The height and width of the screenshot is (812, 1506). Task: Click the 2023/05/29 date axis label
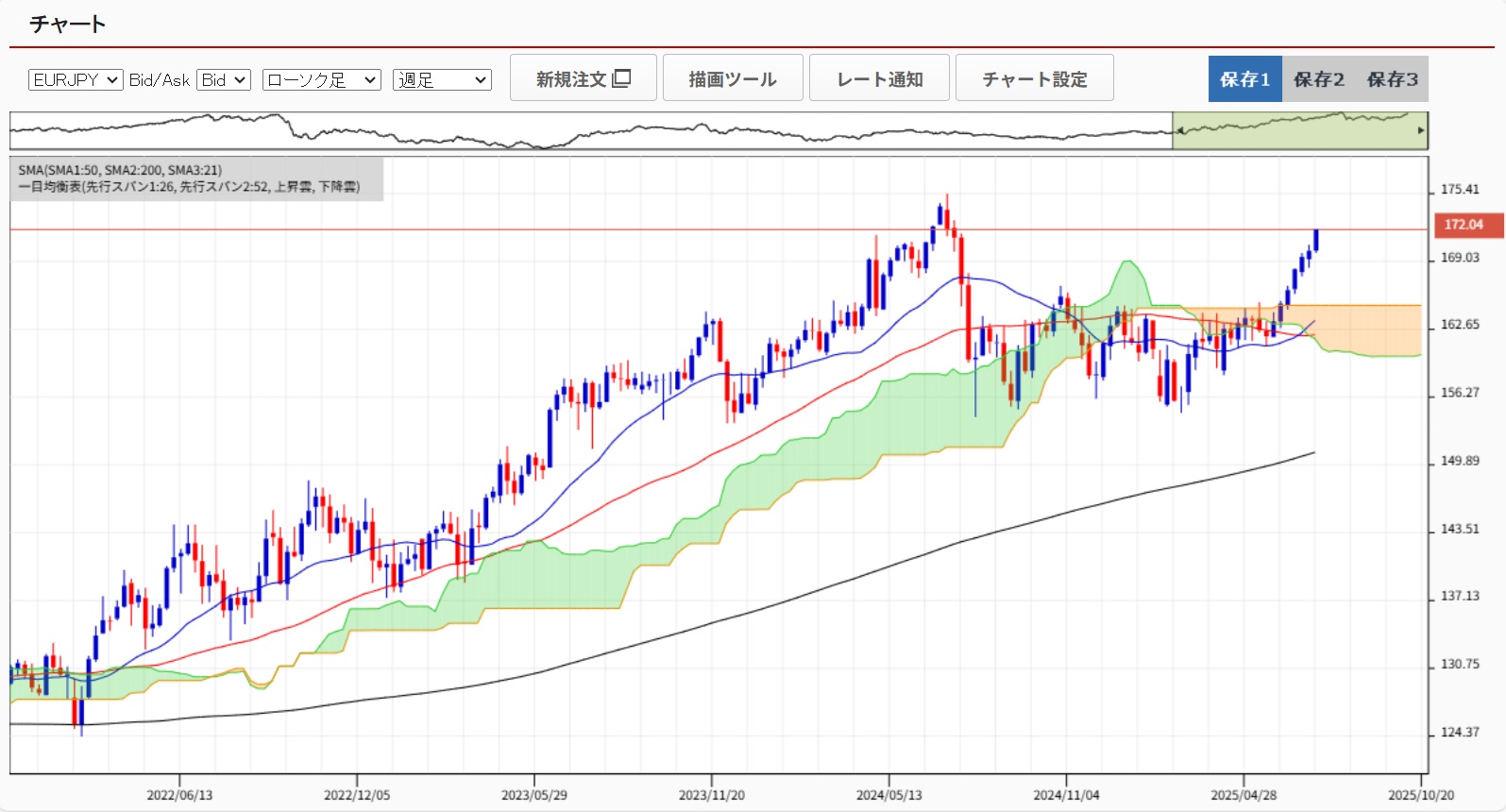[x=534, y=795]
